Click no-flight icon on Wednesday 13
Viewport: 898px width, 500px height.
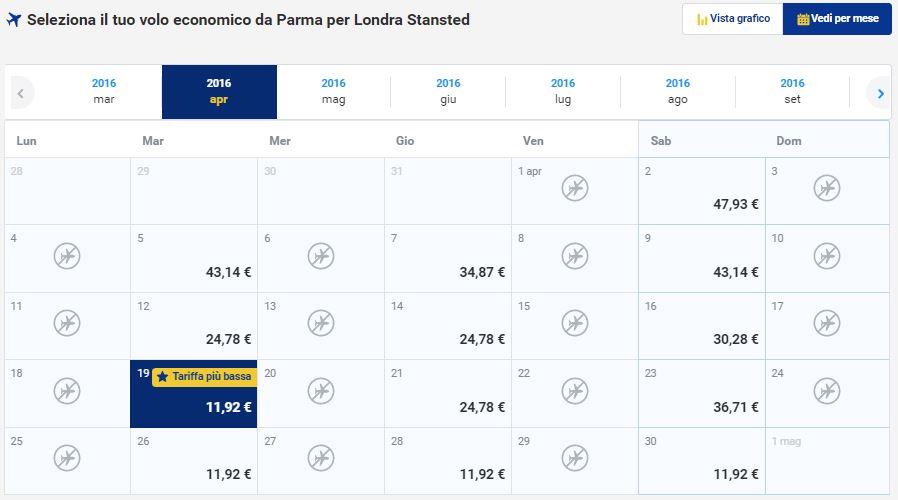point(321,323)
